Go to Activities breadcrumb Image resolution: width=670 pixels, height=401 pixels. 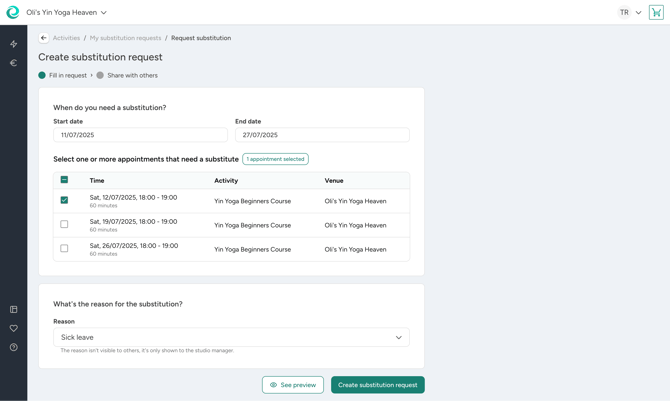pyautogui.click(x=66, y=38)
